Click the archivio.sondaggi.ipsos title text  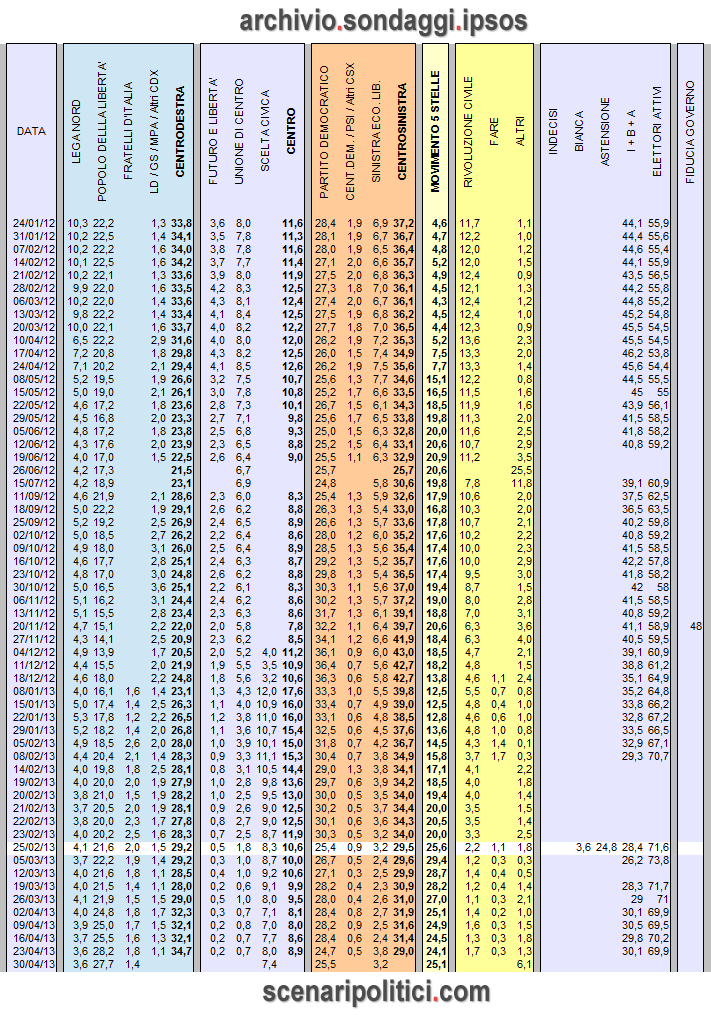click(x=383, y=21)
